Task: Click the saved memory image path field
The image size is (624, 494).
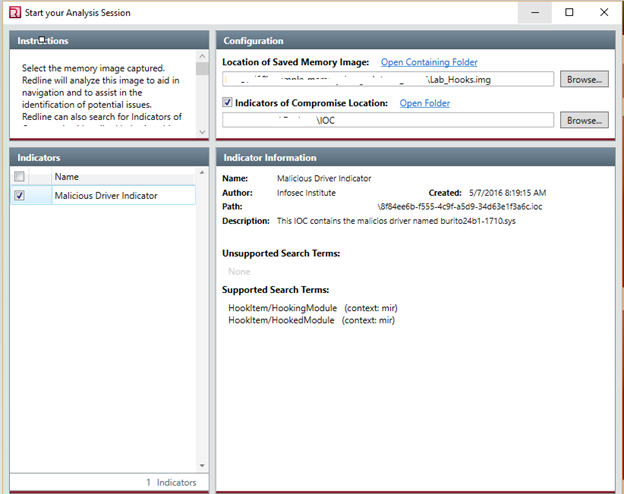Action: point(387,79)
